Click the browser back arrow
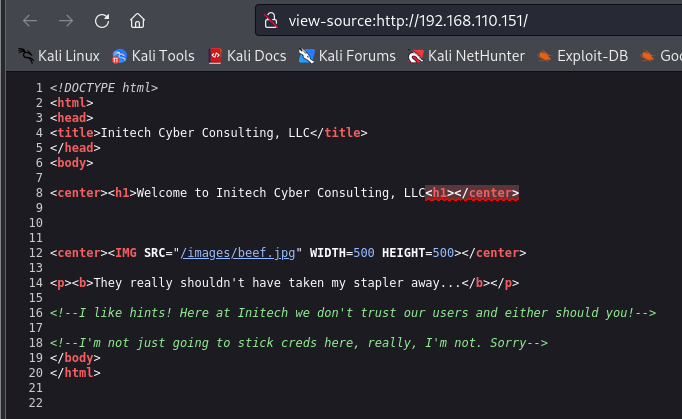682x419 pixels. 30,20
